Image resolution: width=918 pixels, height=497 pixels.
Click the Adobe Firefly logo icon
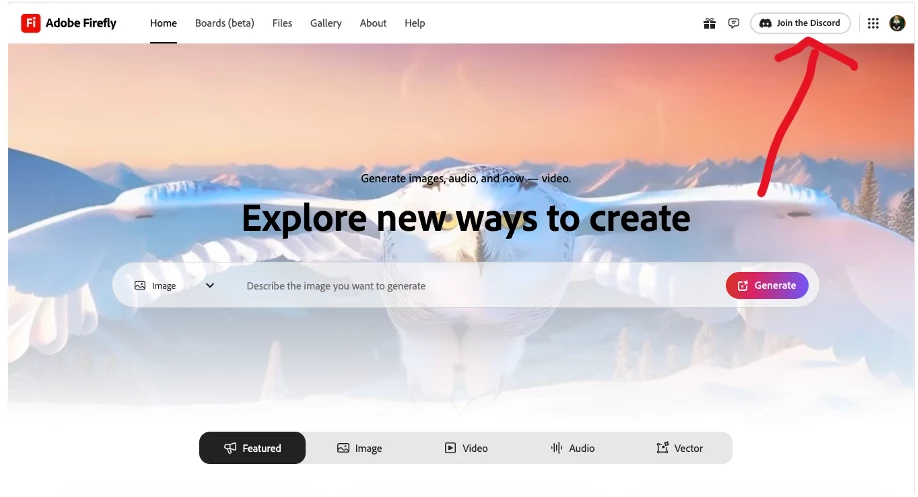30,23
